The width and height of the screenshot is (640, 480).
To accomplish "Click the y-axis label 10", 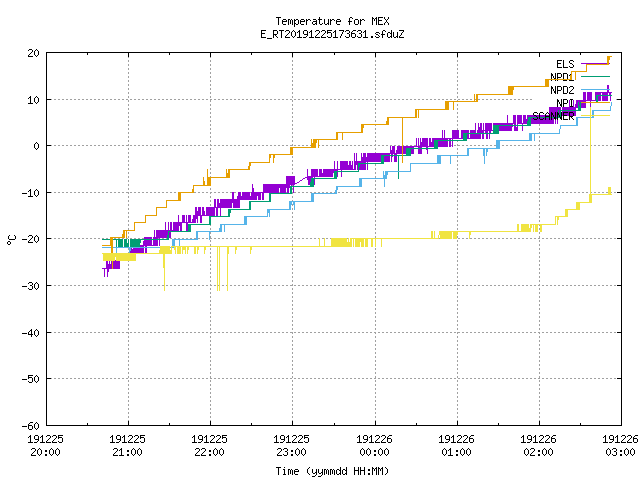I will click(33, 100).
